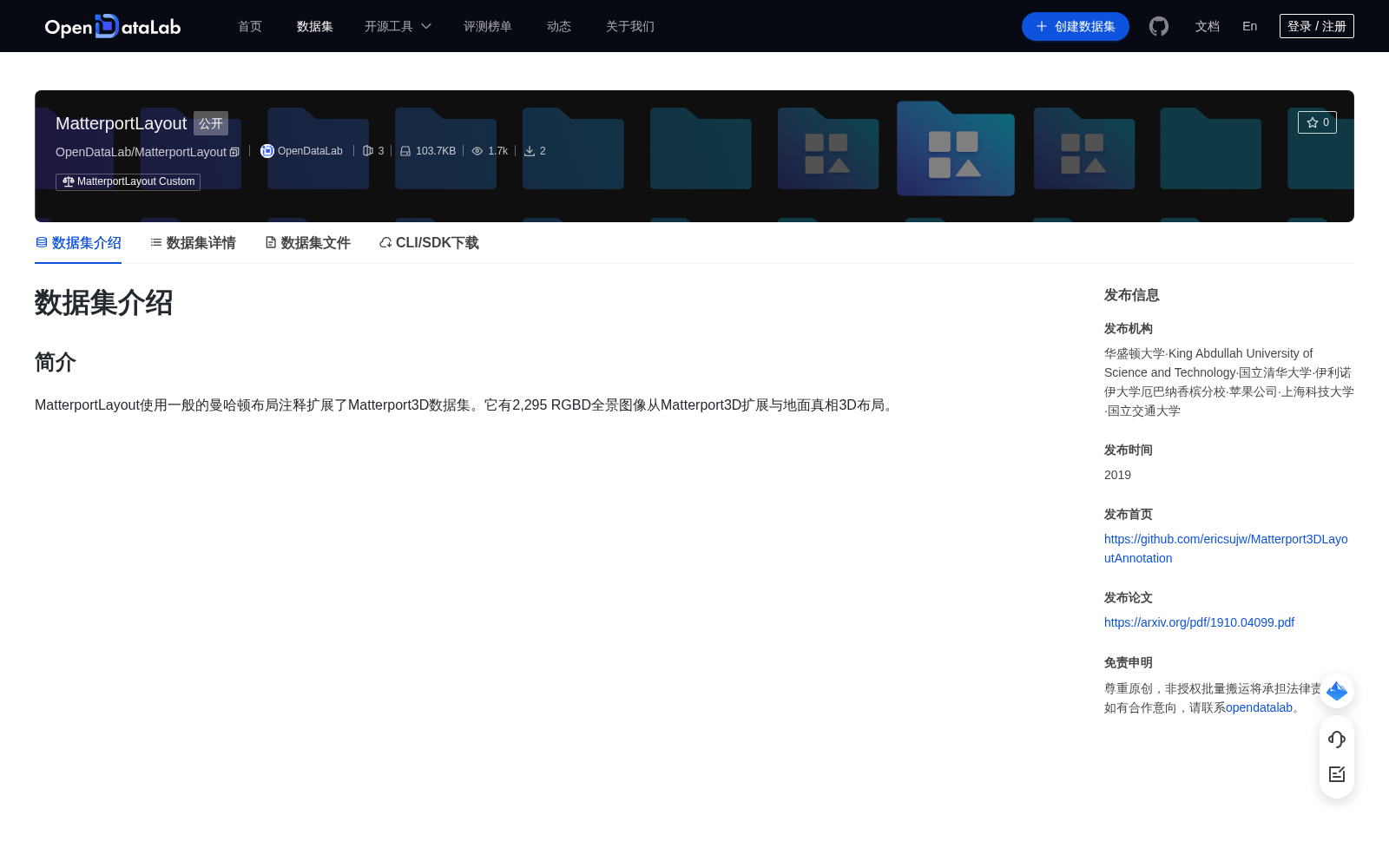
Task: Click the 公开 visibility badge
Action: coord(211,123)
